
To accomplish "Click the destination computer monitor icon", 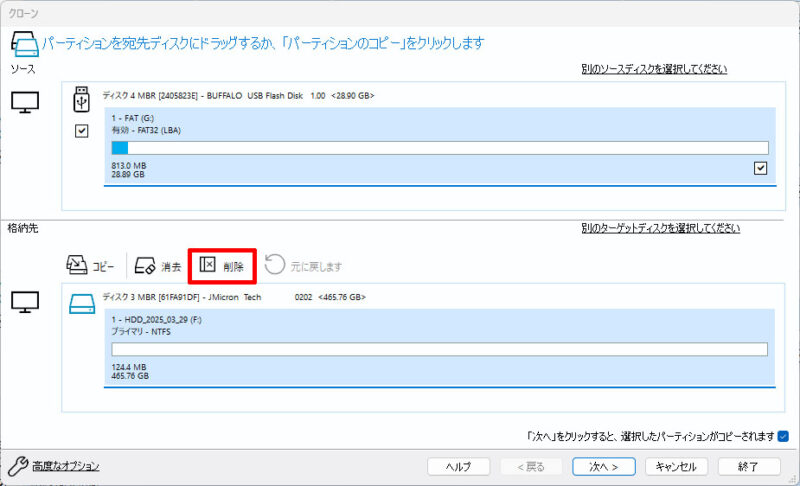I will click(x=25, y=301).
